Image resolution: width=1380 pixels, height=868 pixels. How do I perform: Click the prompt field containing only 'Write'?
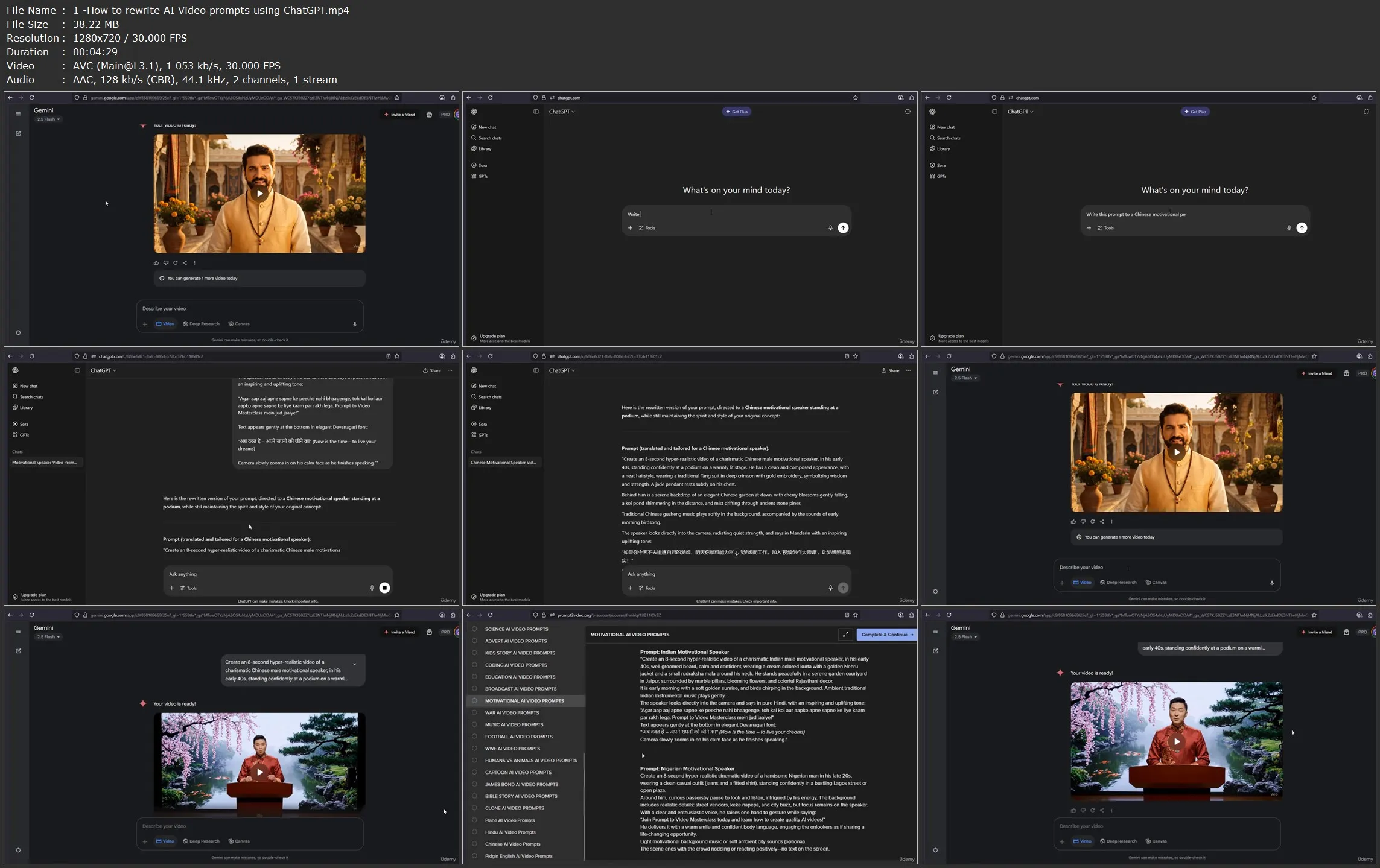point(736,214)
